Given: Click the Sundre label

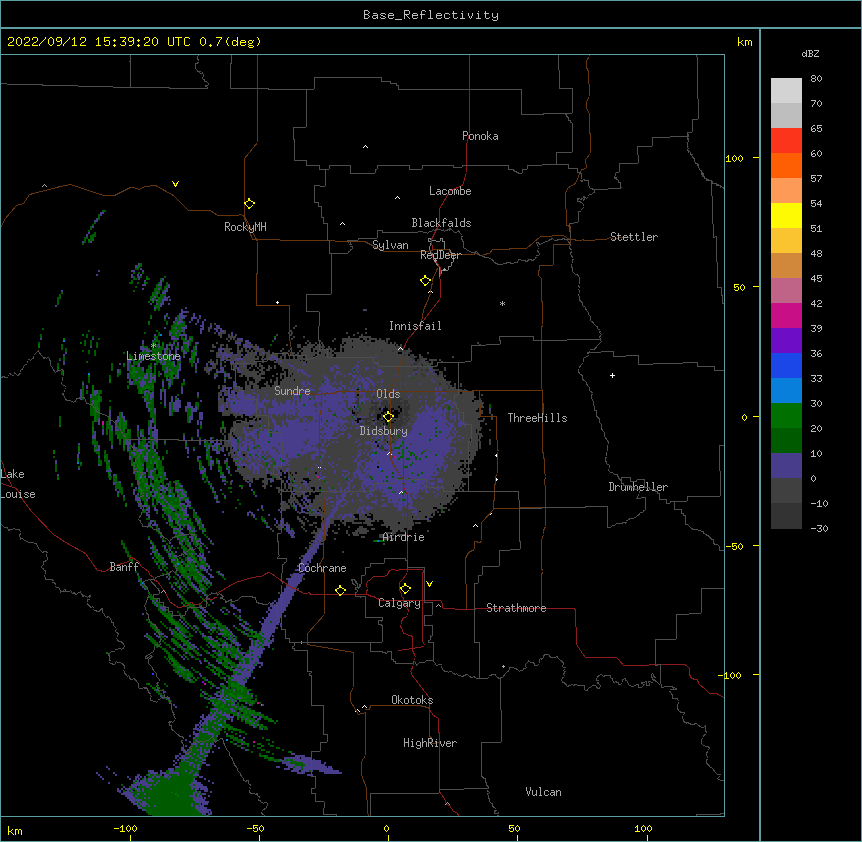Looking at the screenshot, I should tap(292, 391).
